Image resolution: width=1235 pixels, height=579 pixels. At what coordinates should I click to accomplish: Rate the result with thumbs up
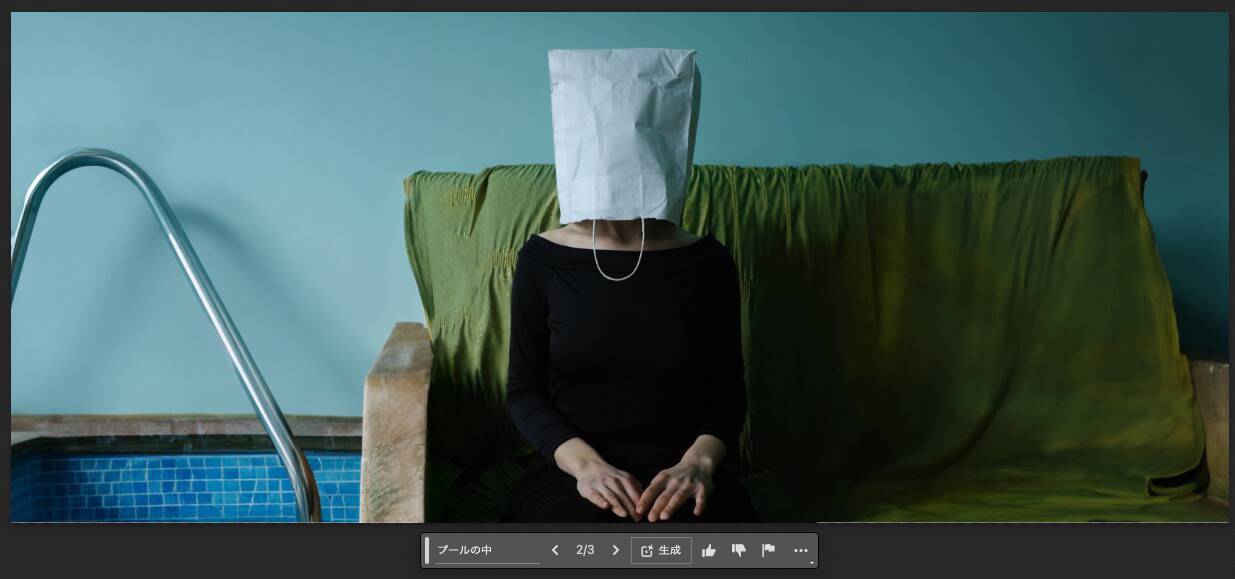(x=709, y=550)
